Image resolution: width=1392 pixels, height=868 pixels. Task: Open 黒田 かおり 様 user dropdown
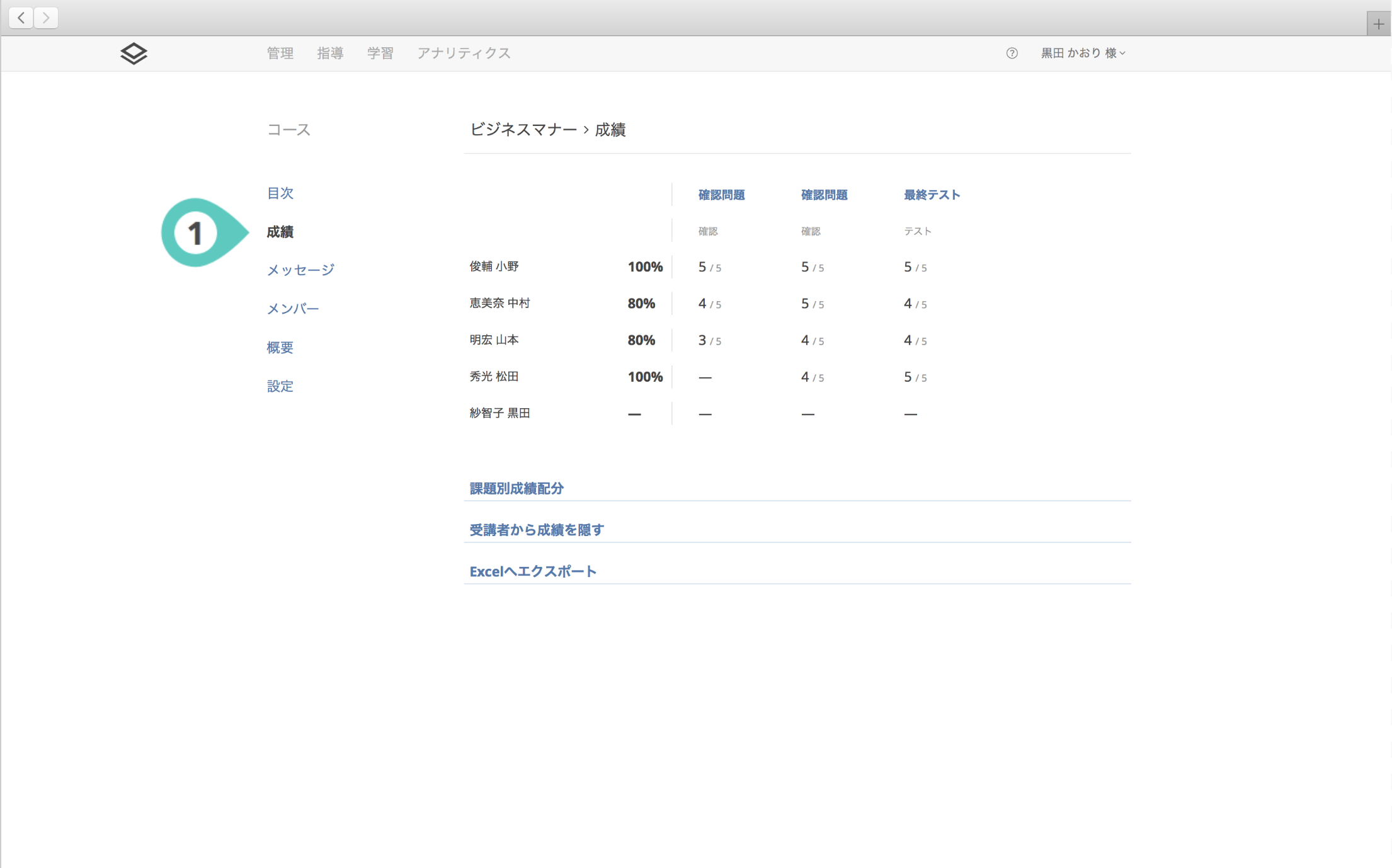[1082, 54]
